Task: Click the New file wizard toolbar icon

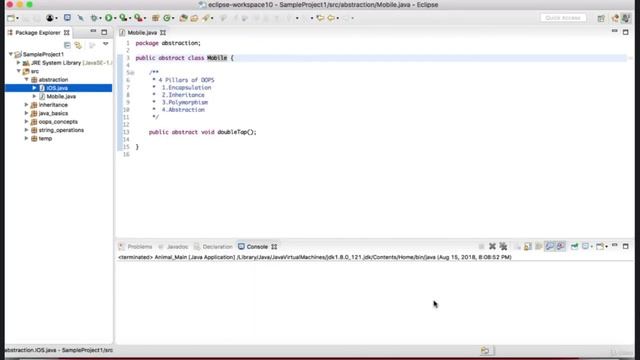Action: [11, 18]
